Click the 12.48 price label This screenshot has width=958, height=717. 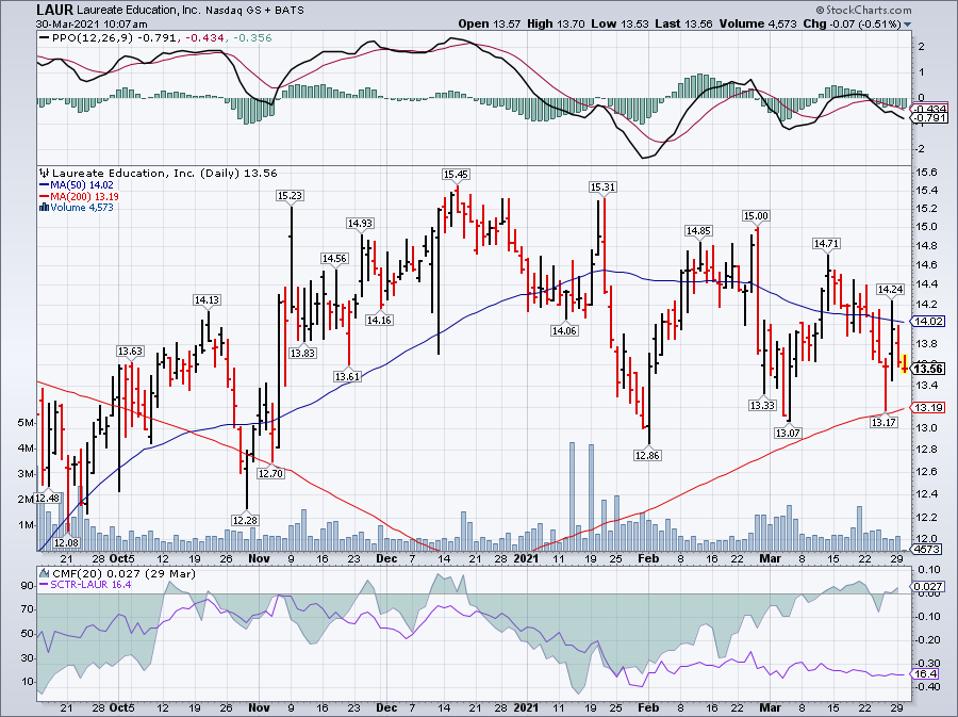(x=47, y=498)
